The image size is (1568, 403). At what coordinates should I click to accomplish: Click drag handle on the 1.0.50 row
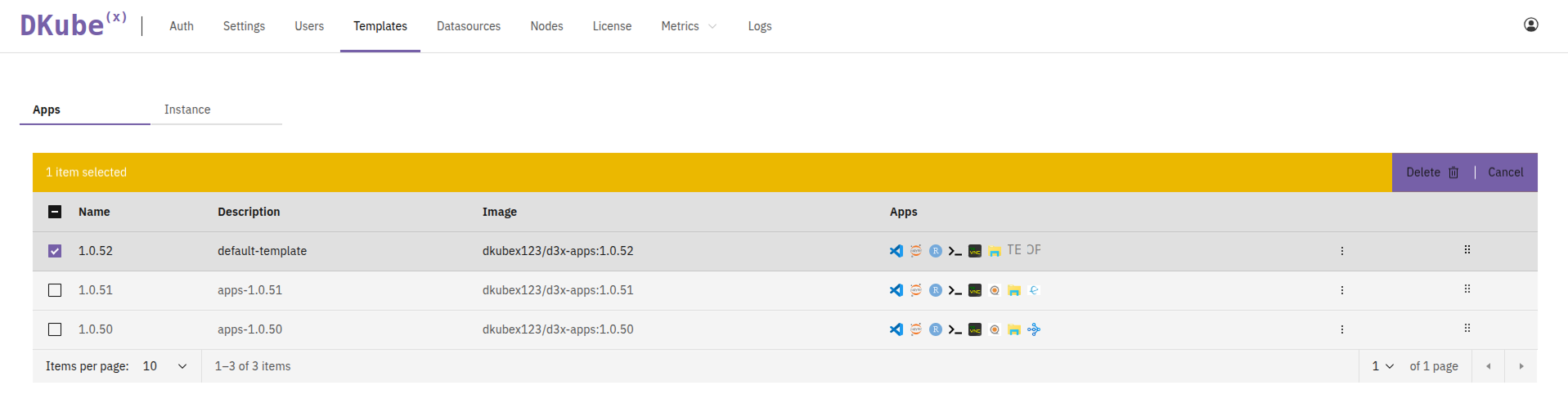[1467, 329]
